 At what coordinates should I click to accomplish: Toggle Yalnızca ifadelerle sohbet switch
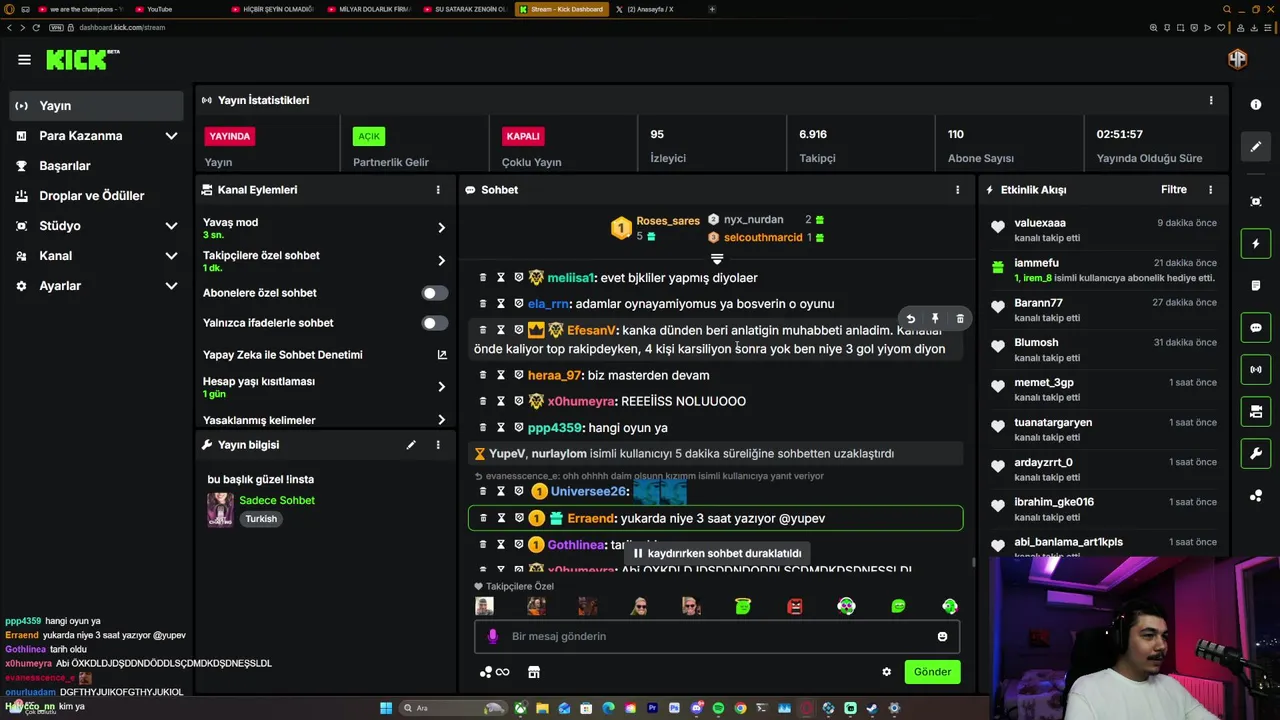point(435,323)
